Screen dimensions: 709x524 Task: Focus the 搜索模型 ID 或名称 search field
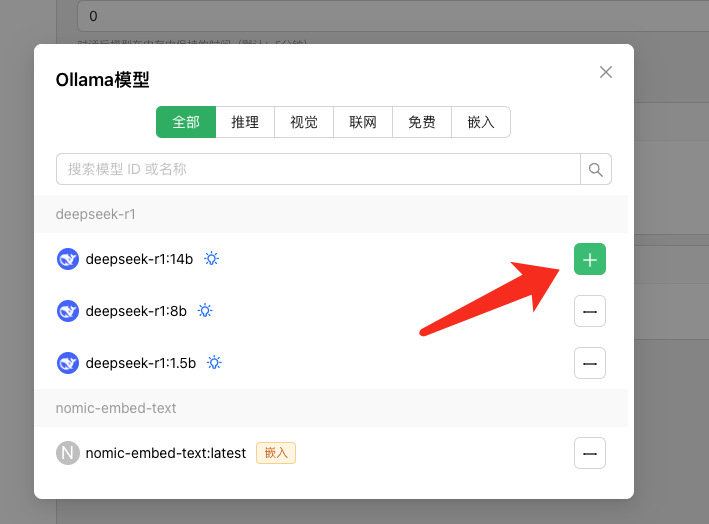coord(318,169)
